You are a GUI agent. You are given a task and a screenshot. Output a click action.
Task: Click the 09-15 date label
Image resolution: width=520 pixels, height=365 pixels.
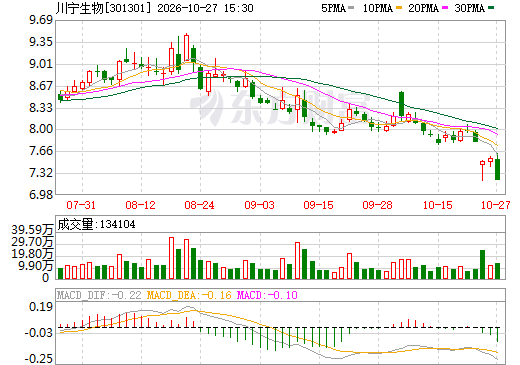point(318,205)
